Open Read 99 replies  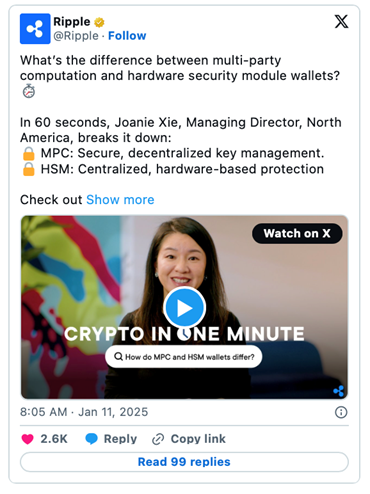184,462
